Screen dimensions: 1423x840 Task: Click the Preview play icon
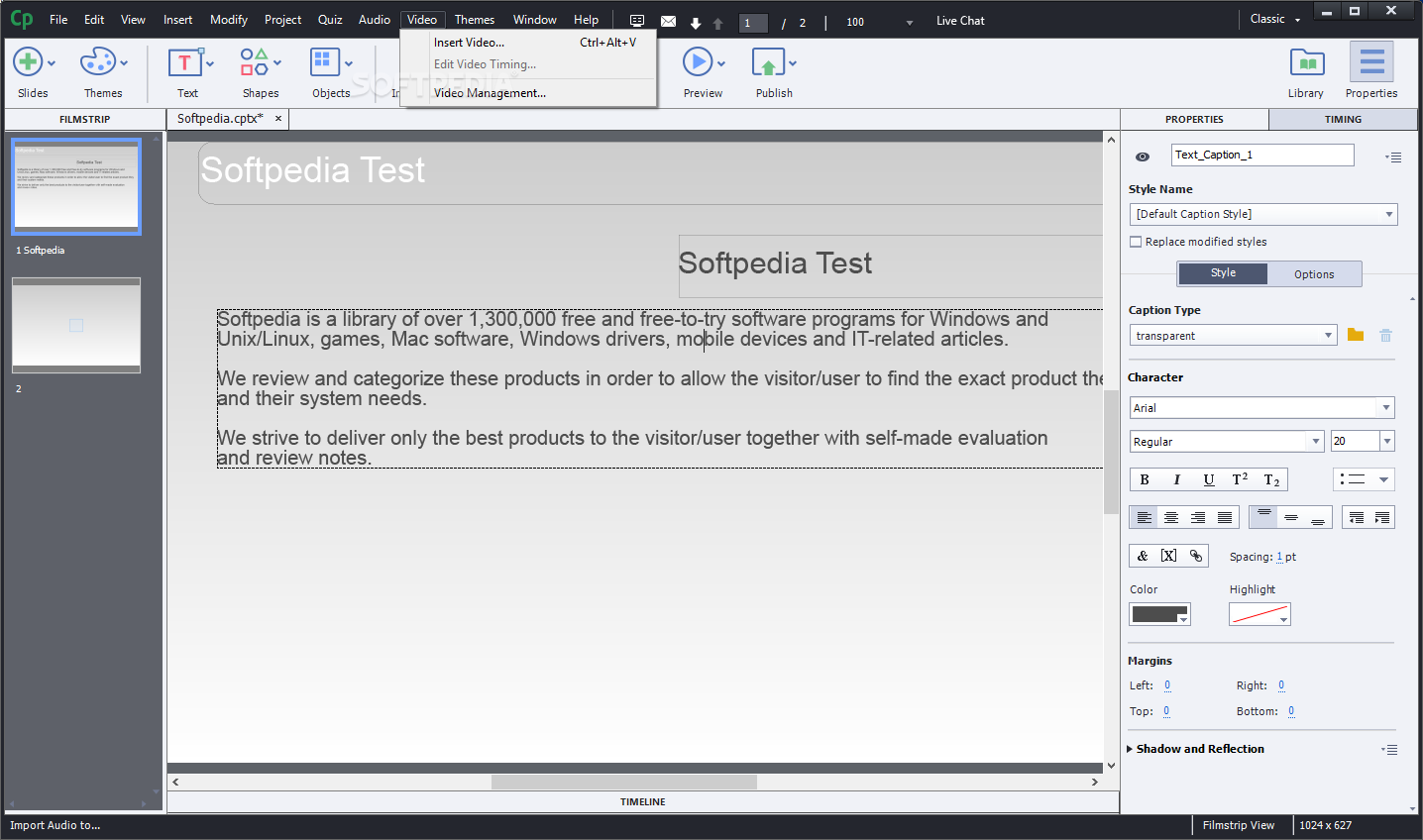[698, 62]
